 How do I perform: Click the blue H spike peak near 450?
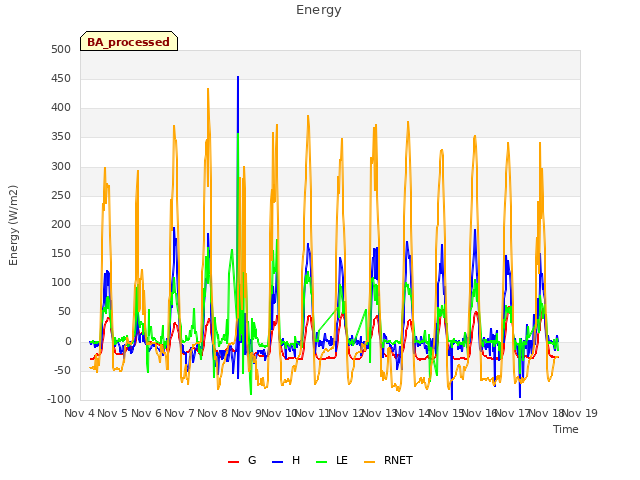point(238,77)
